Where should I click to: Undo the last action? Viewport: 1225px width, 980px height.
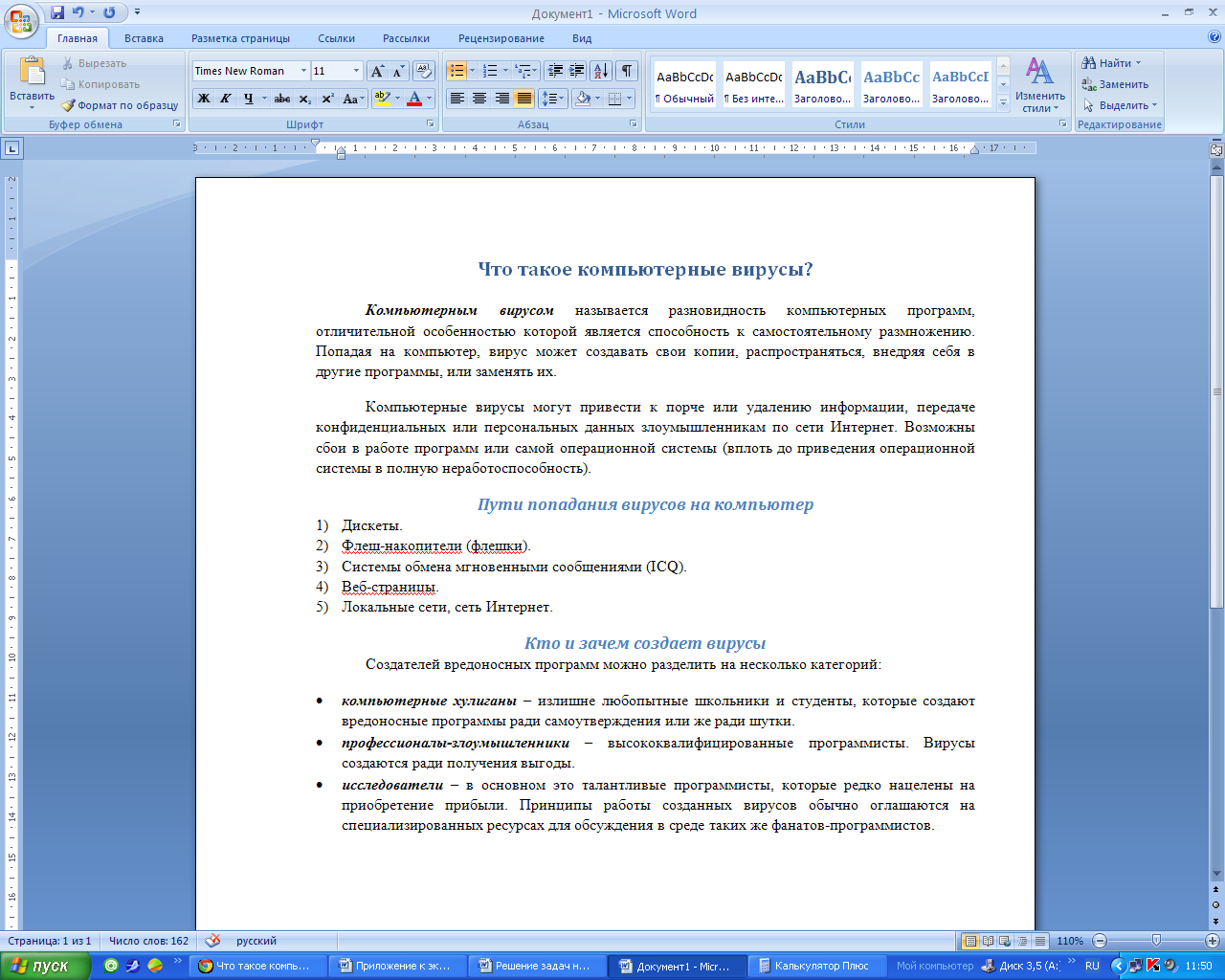click(78, 13)
